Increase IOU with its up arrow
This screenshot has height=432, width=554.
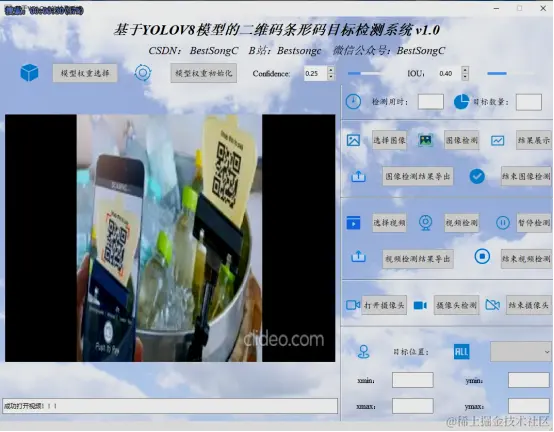[x=465, y=70]
